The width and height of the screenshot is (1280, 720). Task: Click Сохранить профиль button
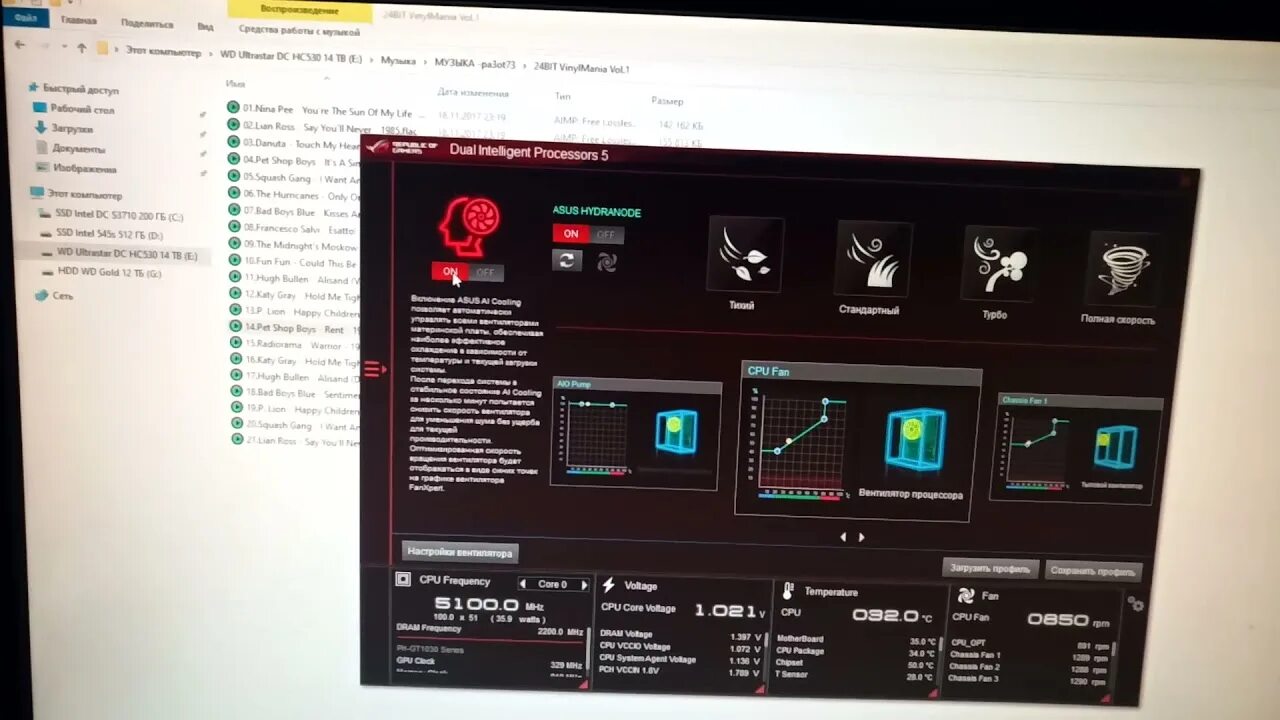(1094, 571)
